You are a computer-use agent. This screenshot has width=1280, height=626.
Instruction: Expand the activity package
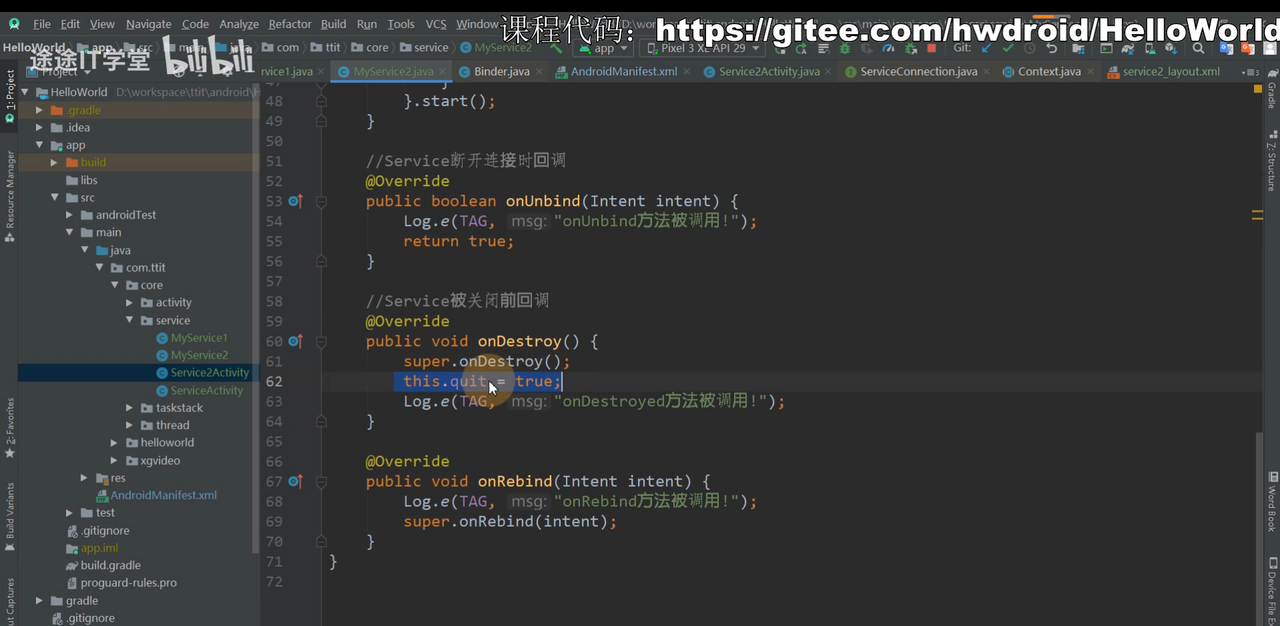129,302
